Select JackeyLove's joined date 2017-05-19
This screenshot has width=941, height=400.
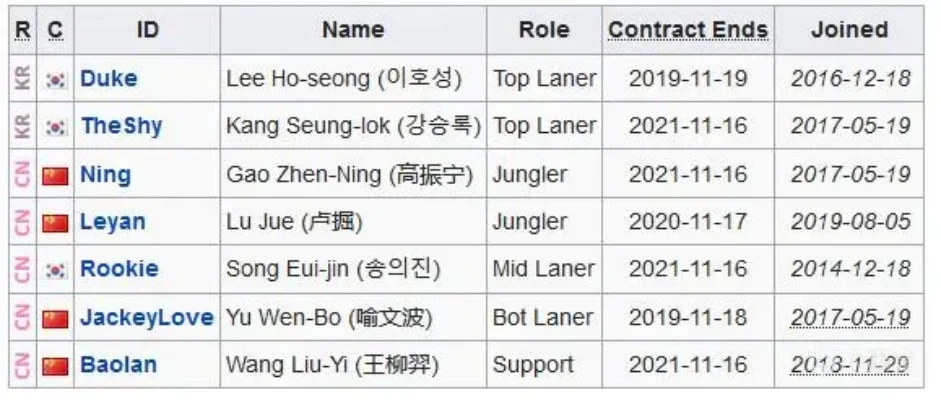click(850, 318)
